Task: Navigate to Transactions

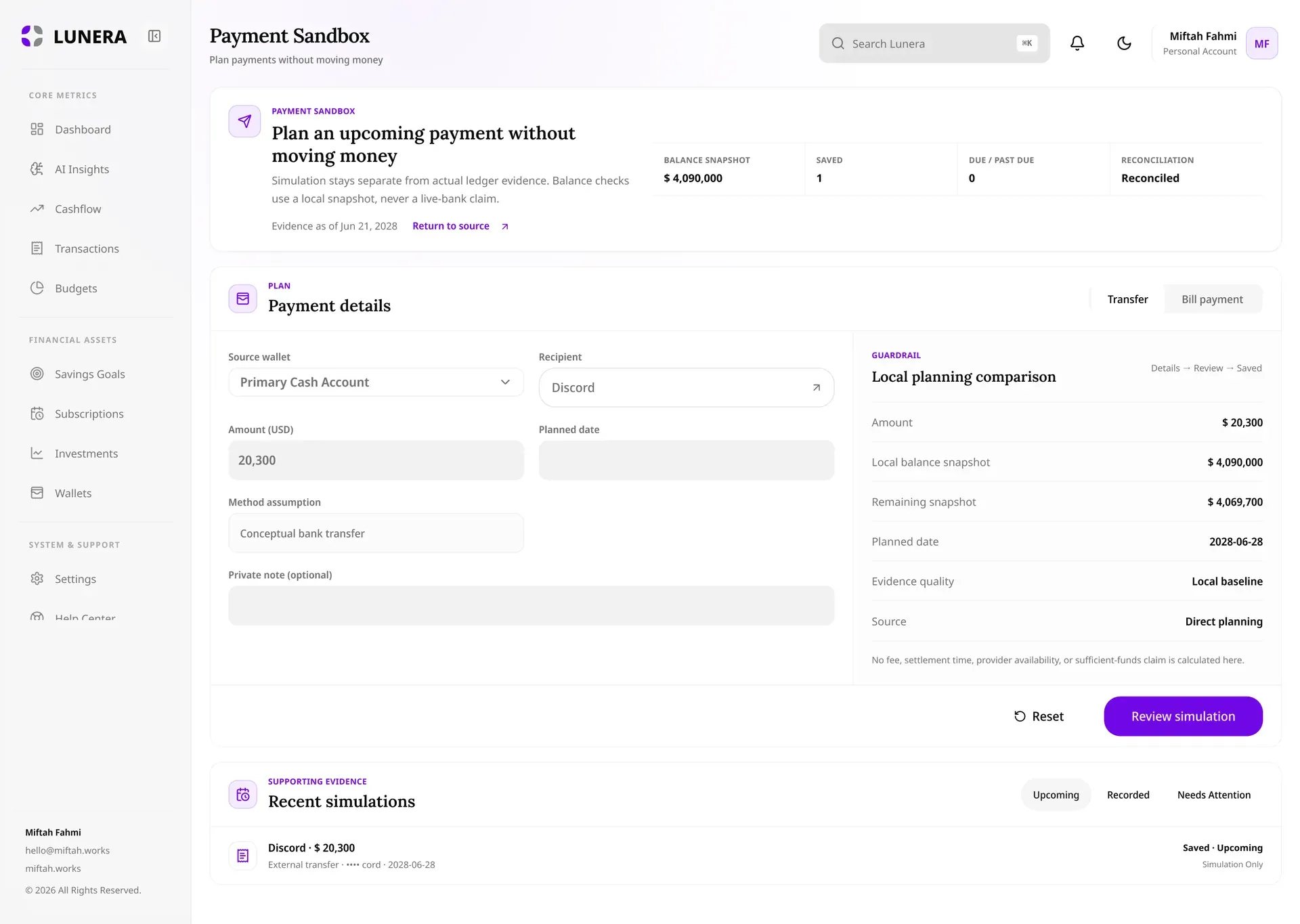Action: coord(95,248)
